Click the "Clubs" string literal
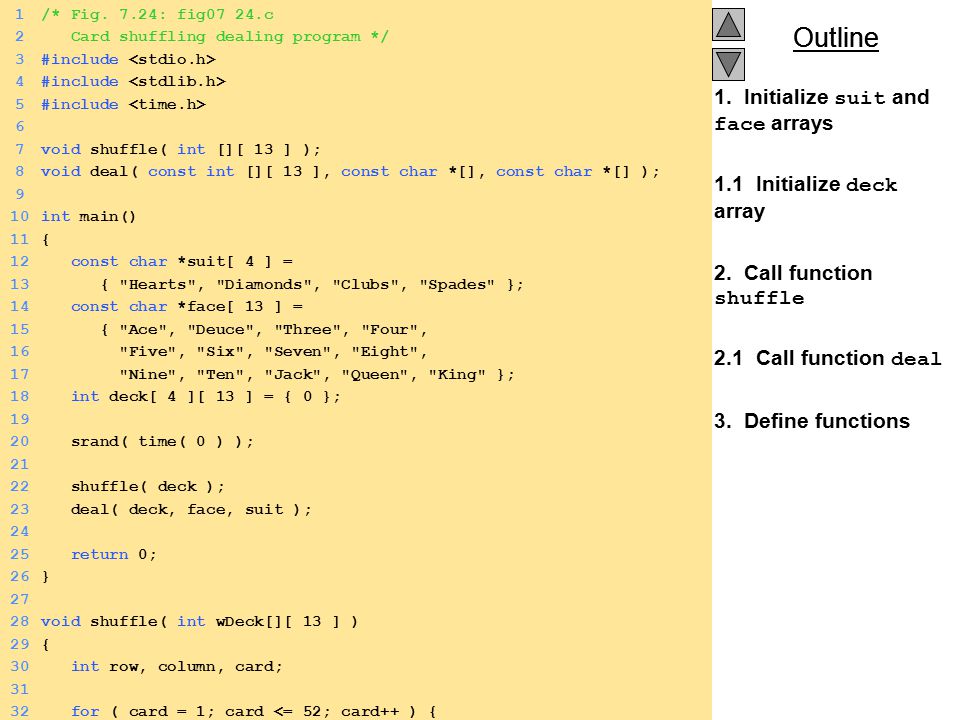This screenshot has width=960, height=720. 366,285
